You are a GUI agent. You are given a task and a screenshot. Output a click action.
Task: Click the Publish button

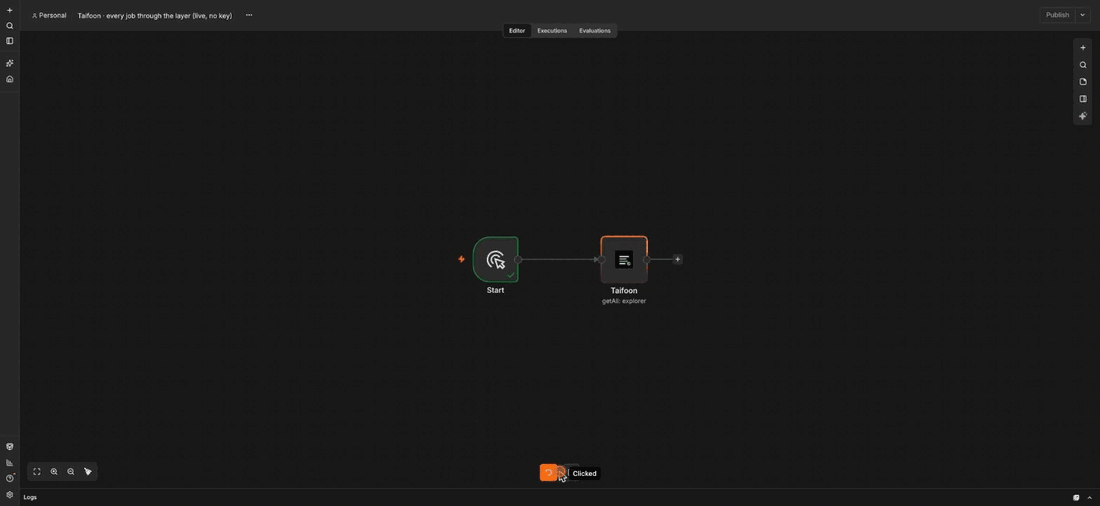(x=1057, y=15)
